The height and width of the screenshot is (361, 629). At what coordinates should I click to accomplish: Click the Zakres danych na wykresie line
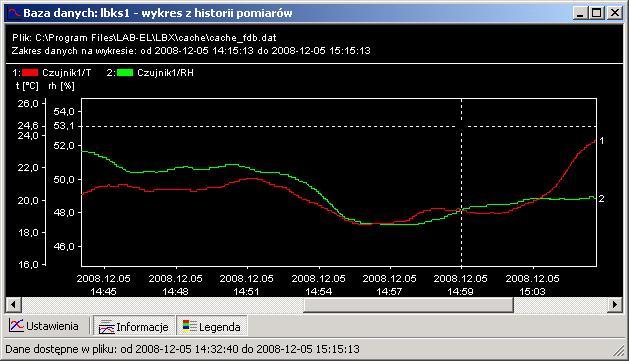pos(191,51)
